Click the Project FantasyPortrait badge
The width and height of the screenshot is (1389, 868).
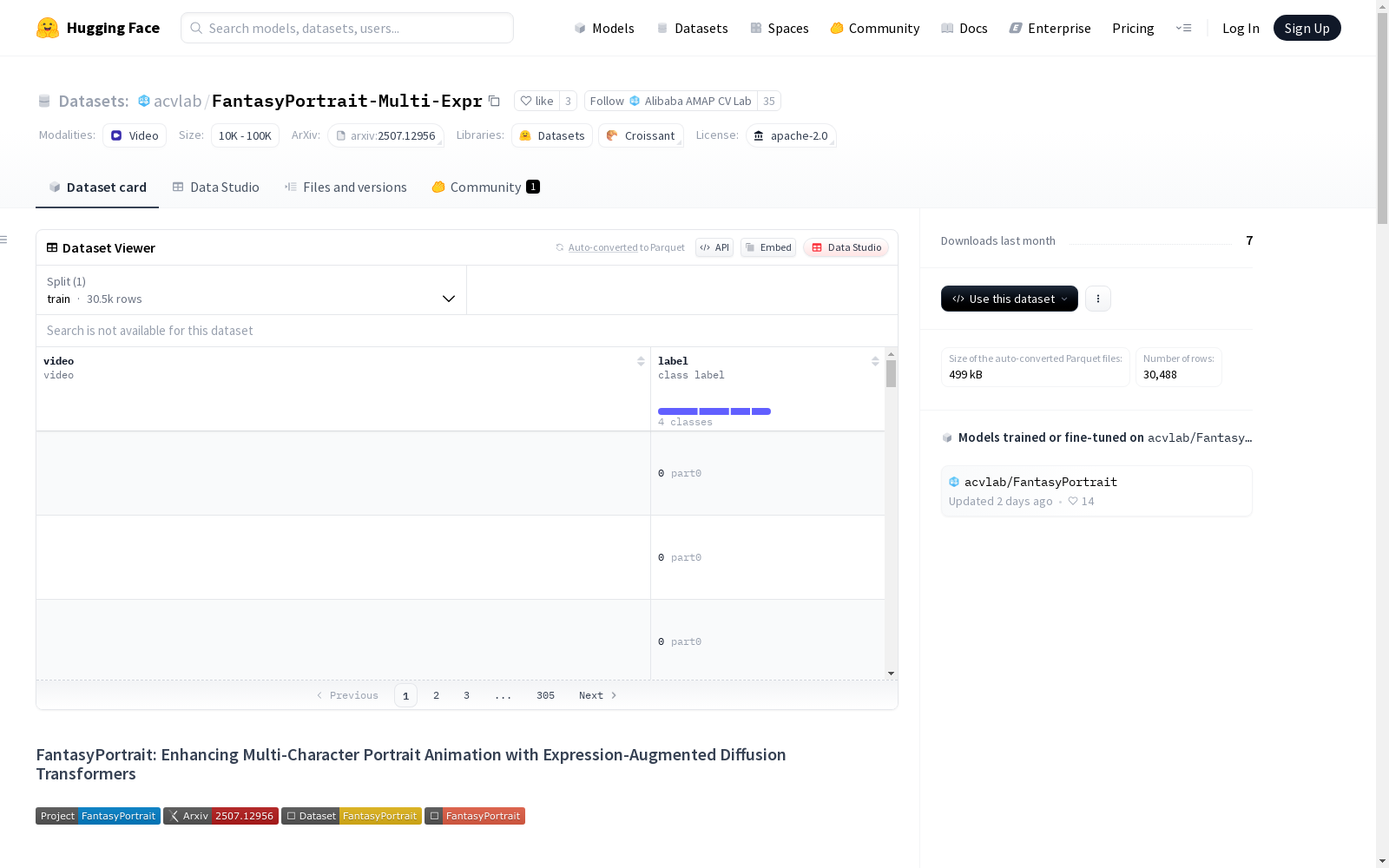click(98, 816)
